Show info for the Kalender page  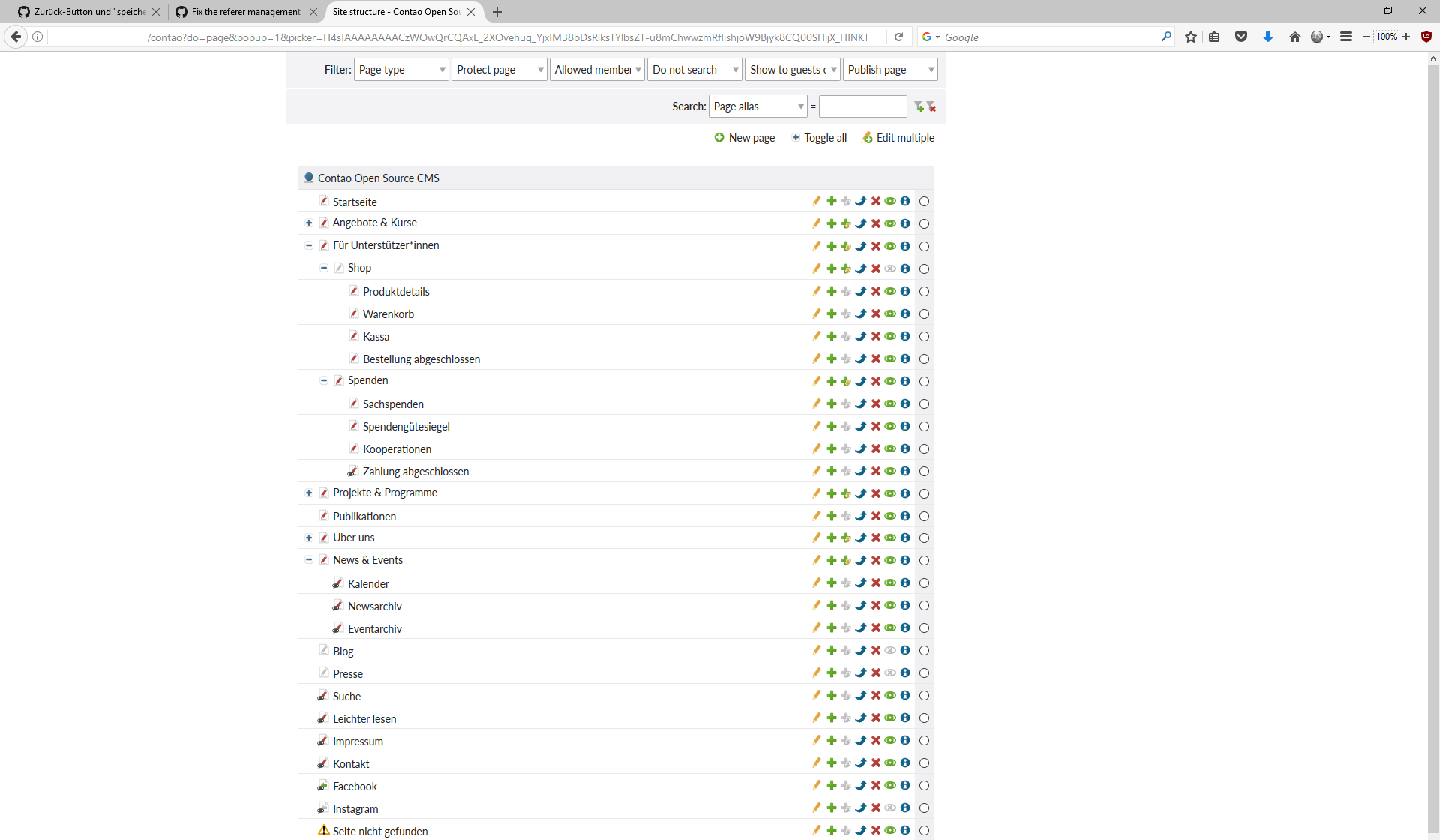pyautogui.click(x=905, y=583)
